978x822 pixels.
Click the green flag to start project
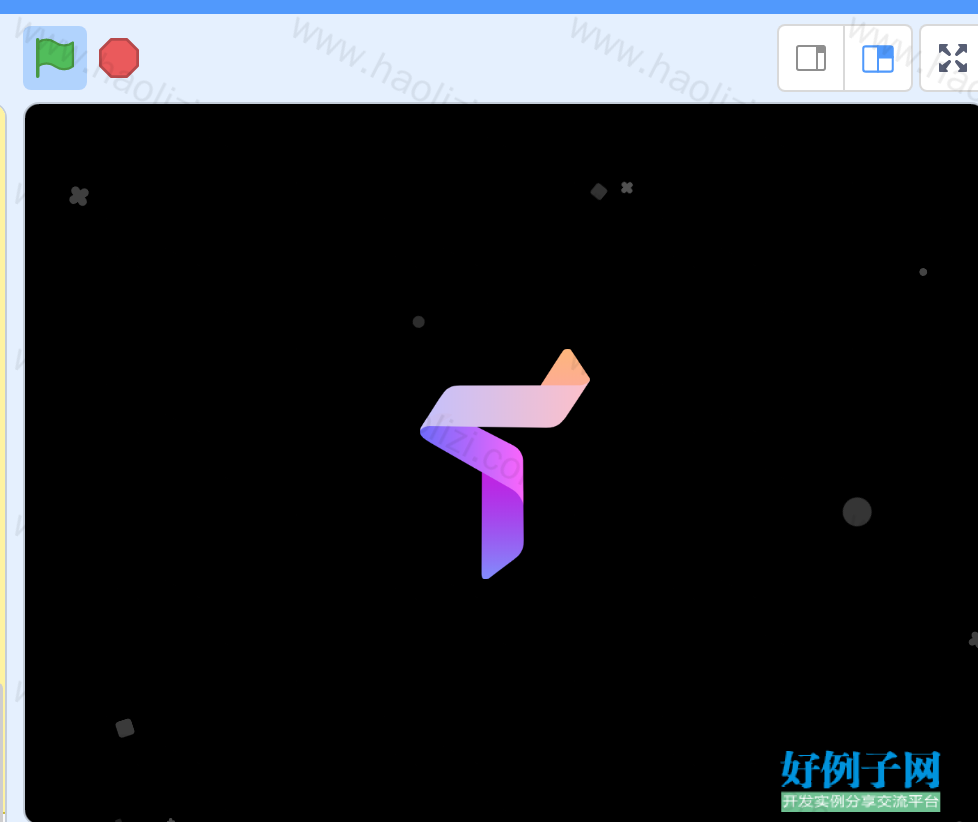point(55,58)
